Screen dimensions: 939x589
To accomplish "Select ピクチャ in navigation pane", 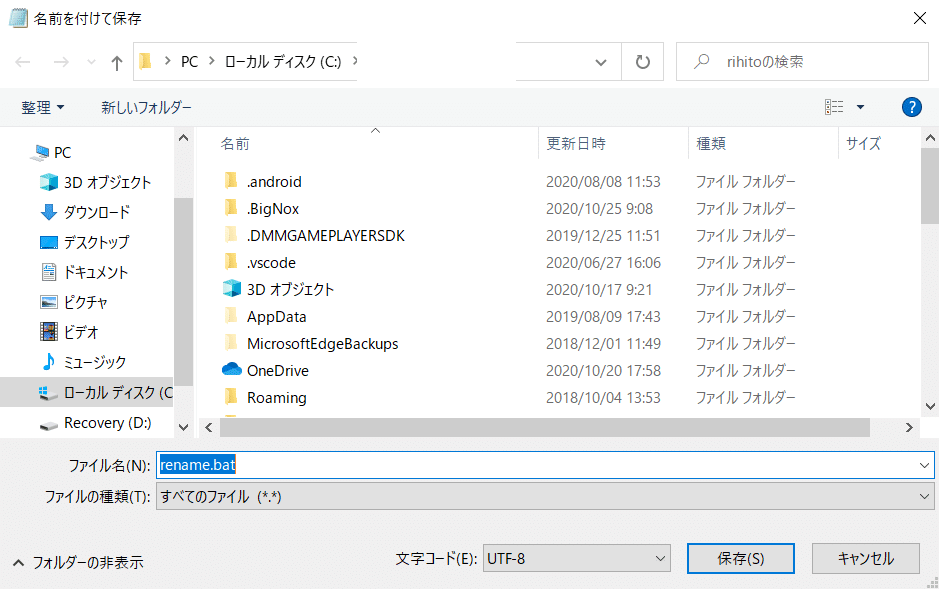I will 73,302.
